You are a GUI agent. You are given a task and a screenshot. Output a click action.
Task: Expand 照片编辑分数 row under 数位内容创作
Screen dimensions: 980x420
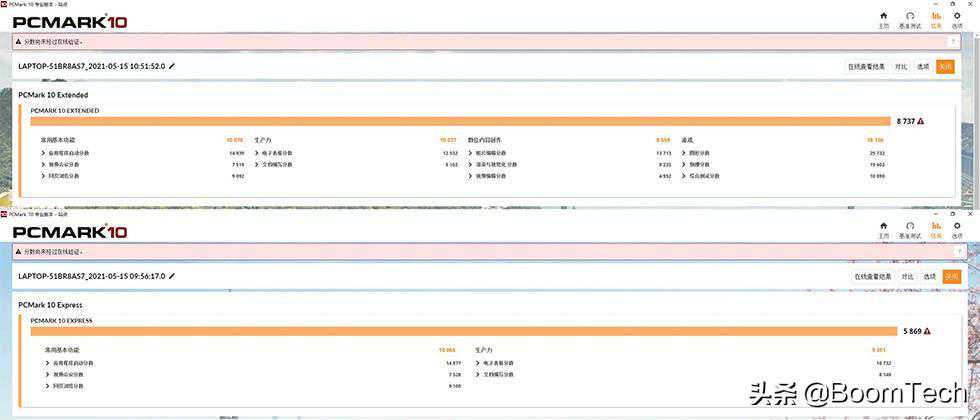470,153
